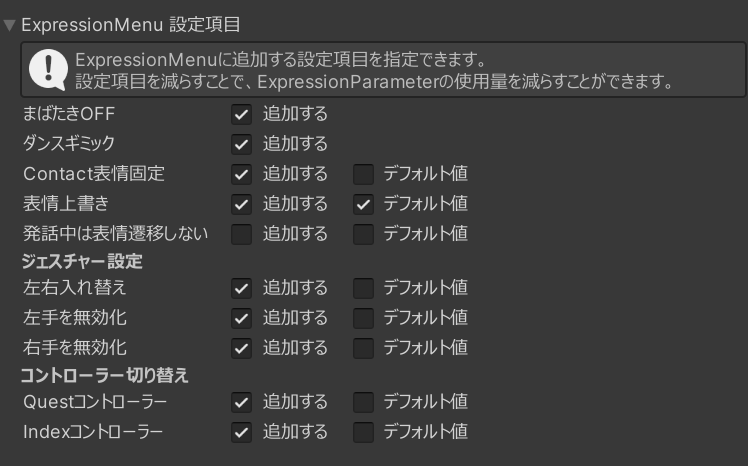Enable 追加する for 発話中は表情遷移しない
This screenshot has height=466, width=748.
pyautogui.click(x=241, y=234)
